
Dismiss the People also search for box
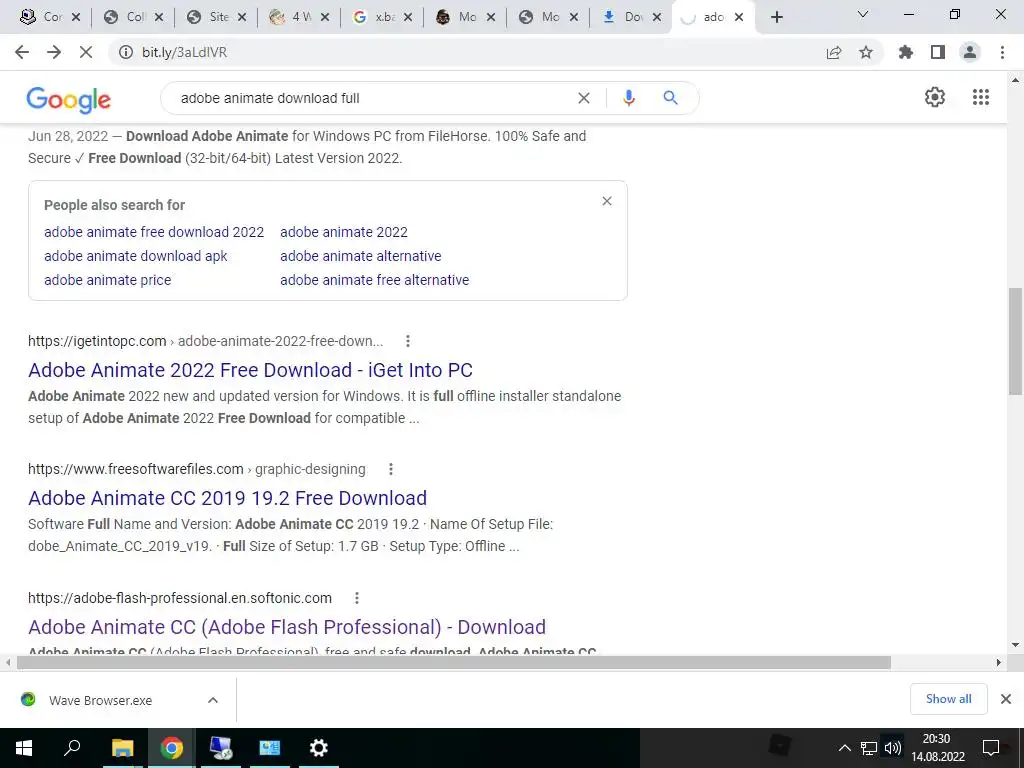607,201
